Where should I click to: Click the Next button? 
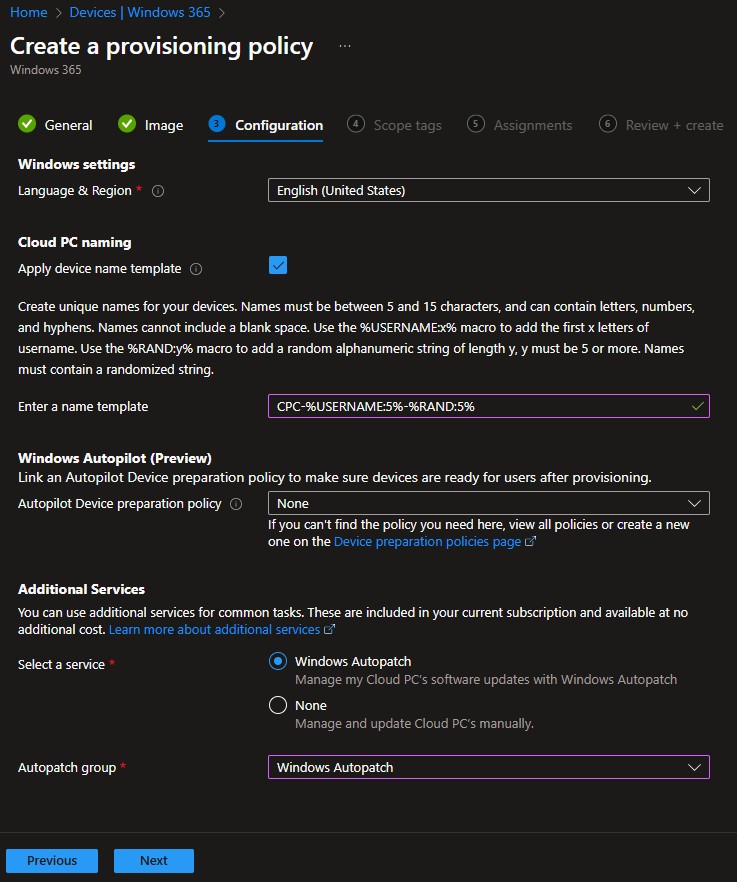[153, 860]
